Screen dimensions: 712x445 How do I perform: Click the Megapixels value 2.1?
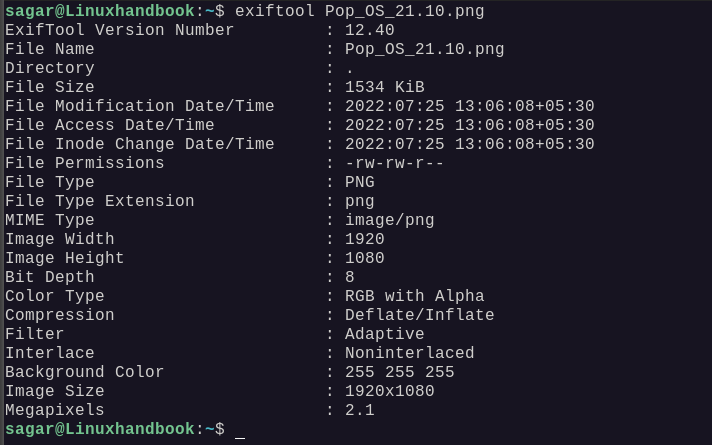pos(360,410)
